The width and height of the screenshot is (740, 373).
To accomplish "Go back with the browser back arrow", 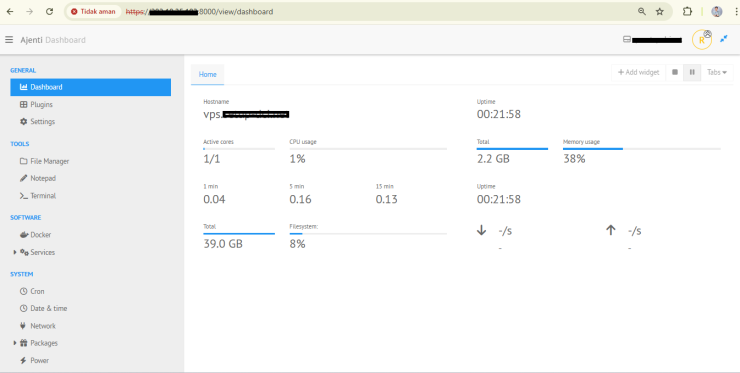I will (10, 12).
